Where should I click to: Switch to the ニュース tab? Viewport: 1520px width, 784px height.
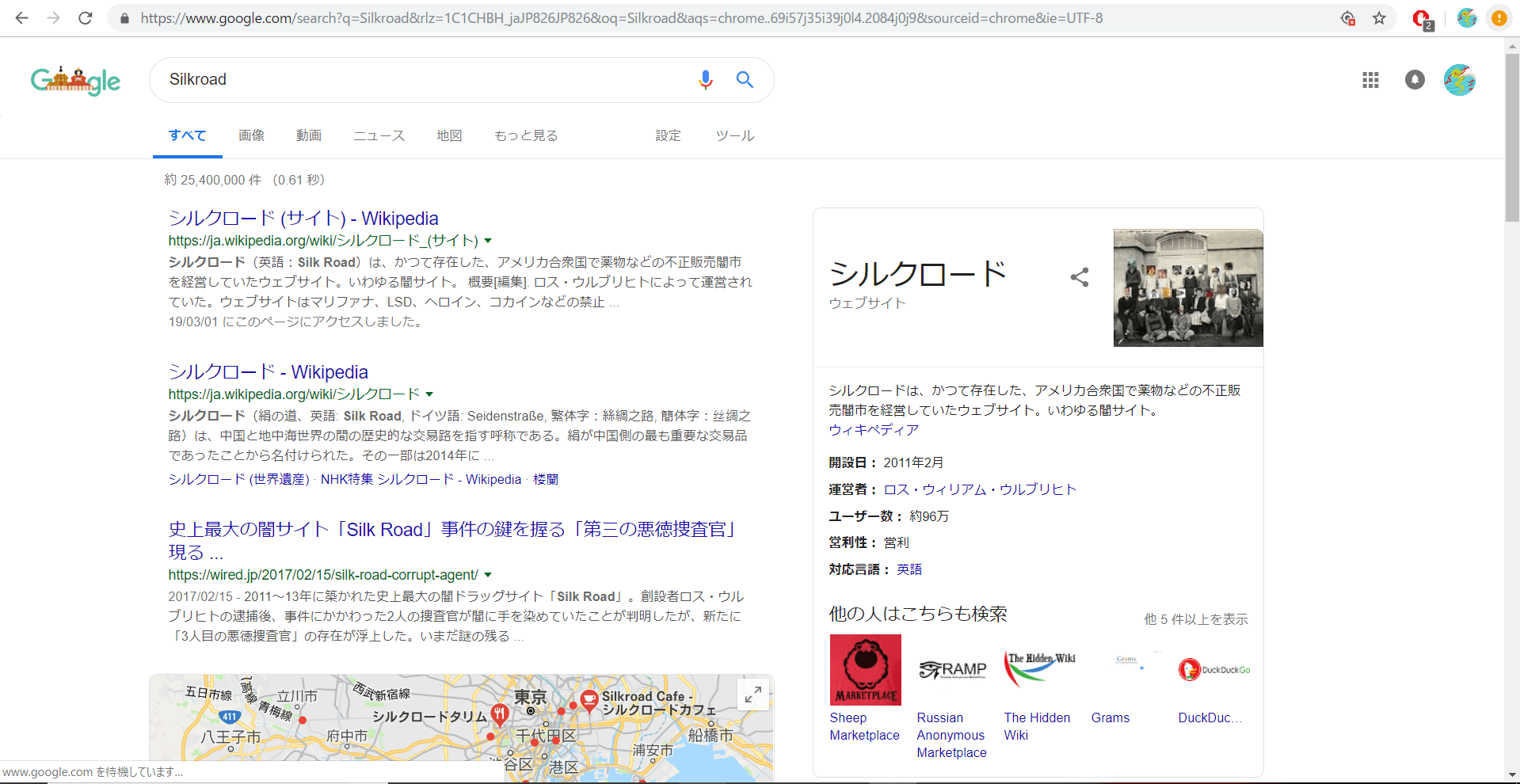point(379,135)
